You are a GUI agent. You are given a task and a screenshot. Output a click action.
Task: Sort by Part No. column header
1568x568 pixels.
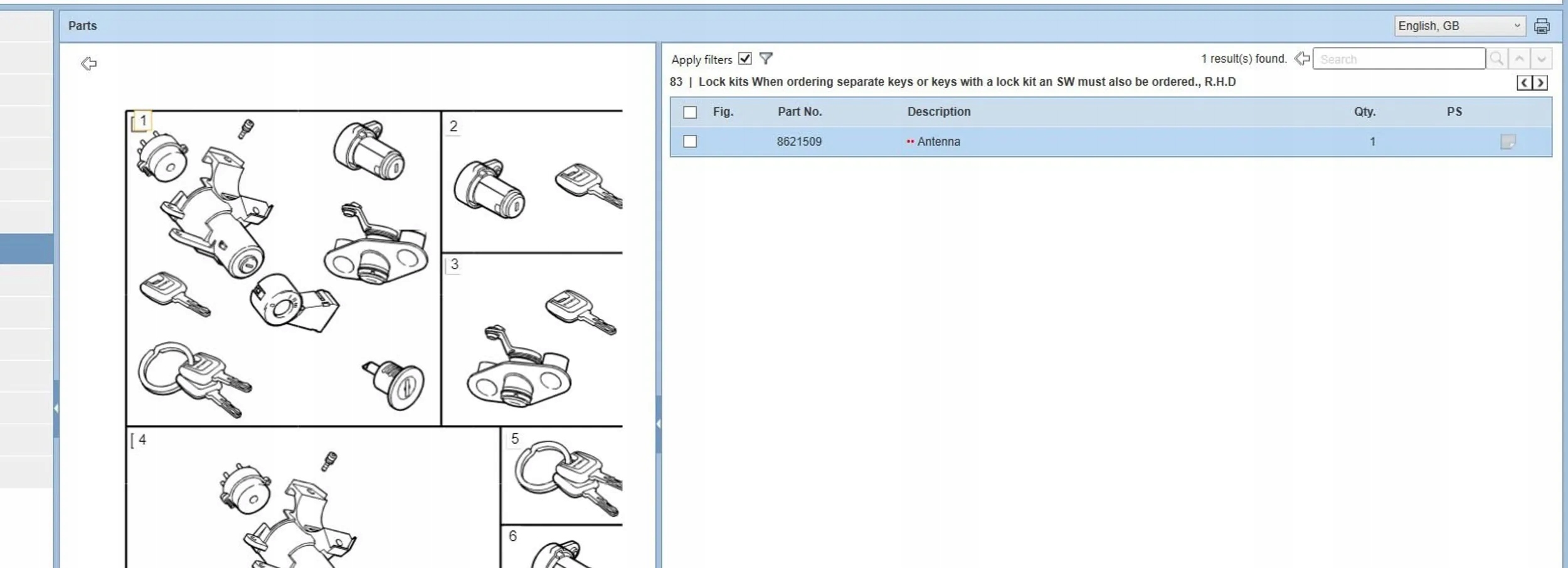tap(800, 112)
